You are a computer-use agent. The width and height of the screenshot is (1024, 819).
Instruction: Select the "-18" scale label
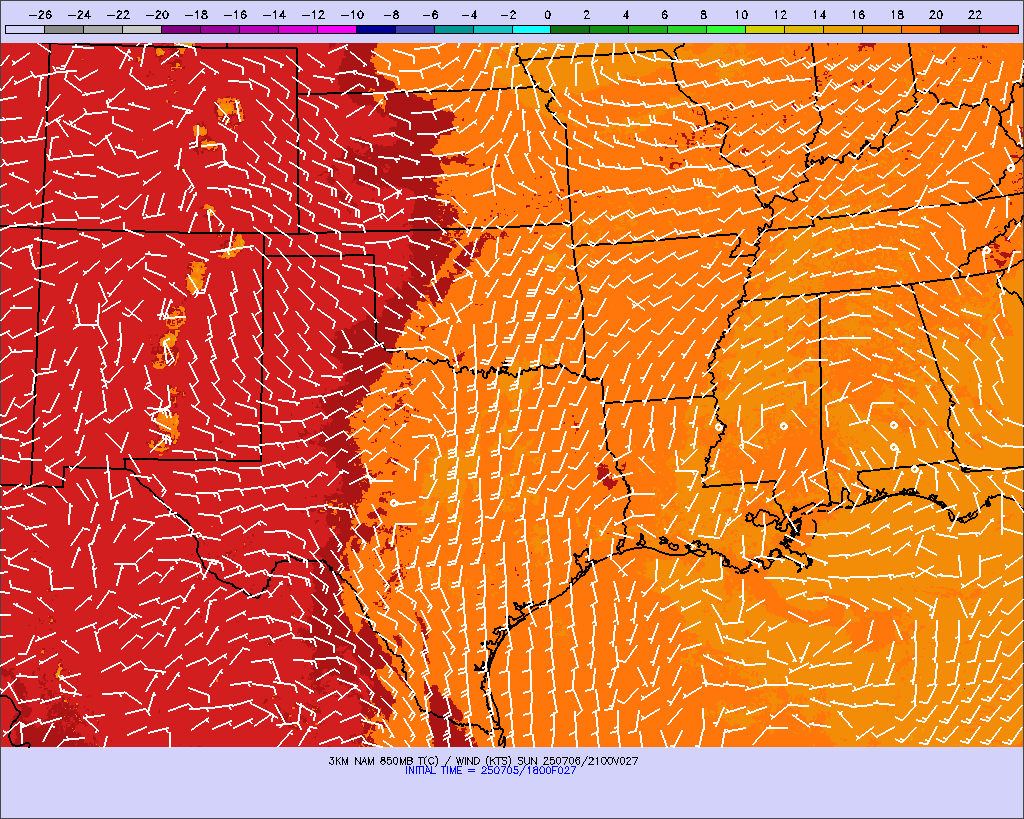pos(197,15)
